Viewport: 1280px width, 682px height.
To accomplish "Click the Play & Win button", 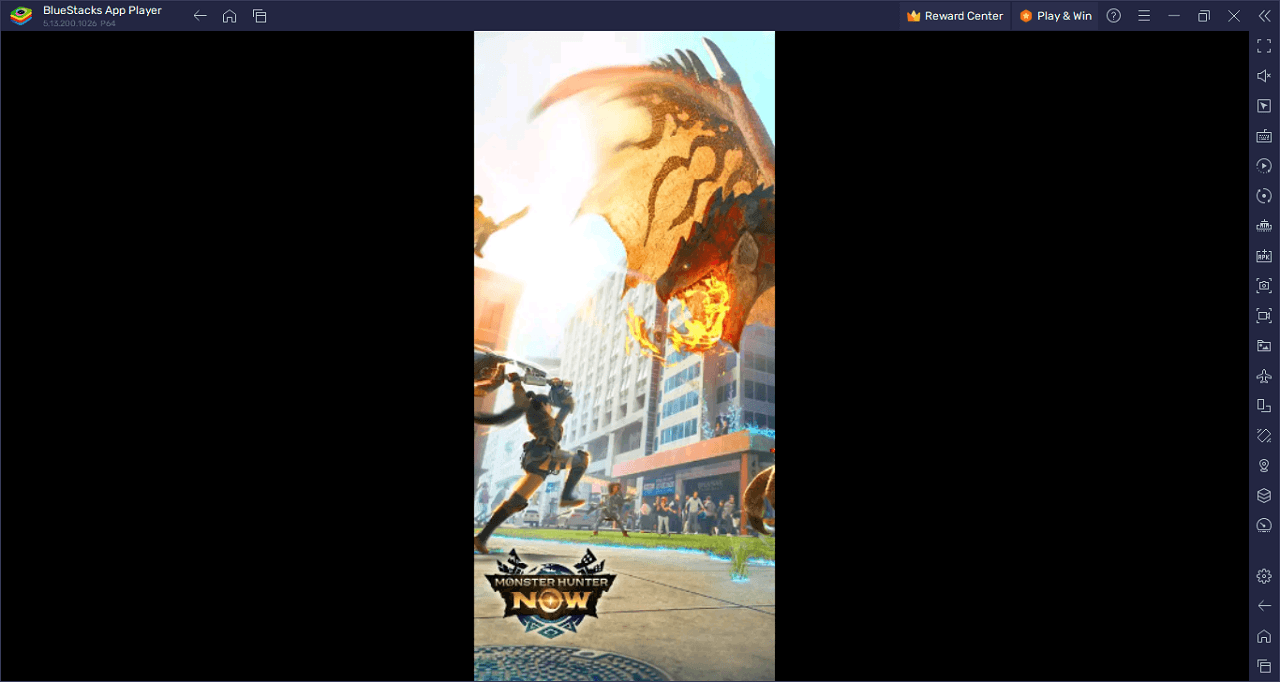I will [x=1056, y=16].
